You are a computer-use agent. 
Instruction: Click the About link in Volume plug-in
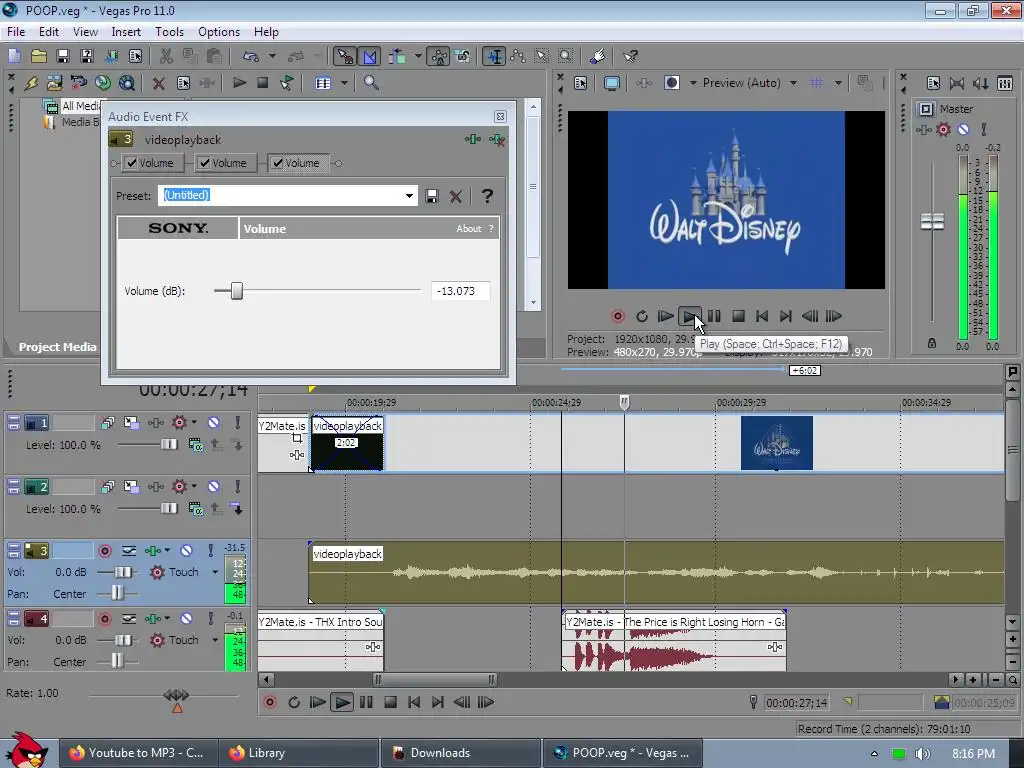tap(468, 229)
